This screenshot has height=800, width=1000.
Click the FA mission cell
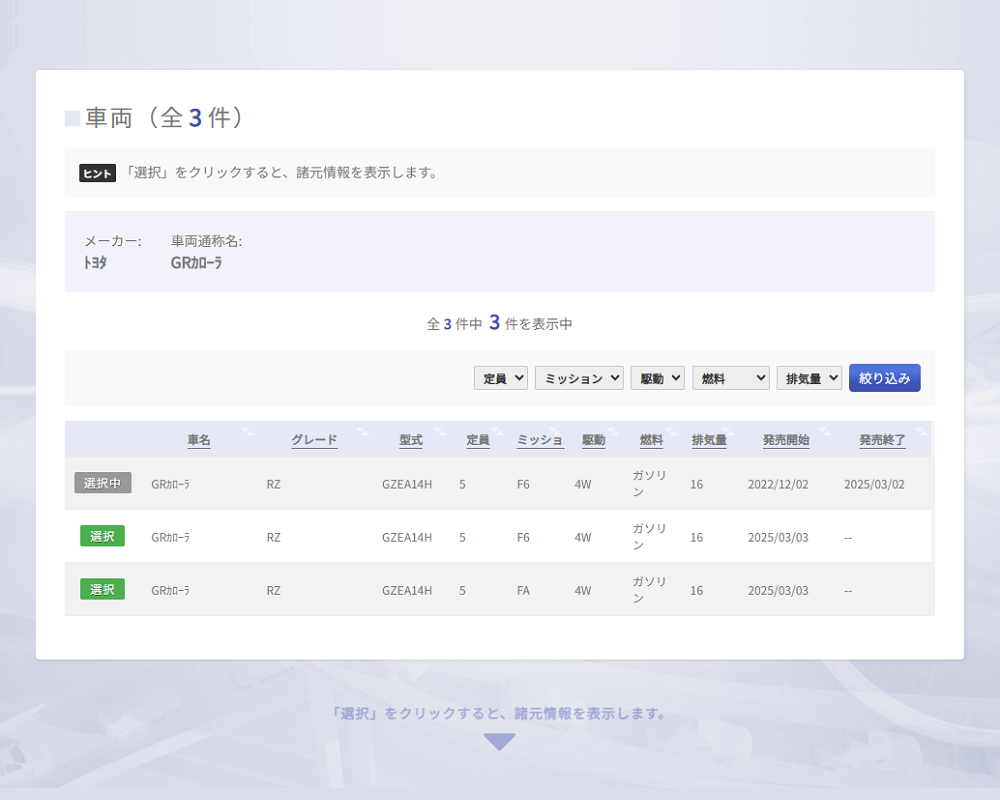[523, 591]
